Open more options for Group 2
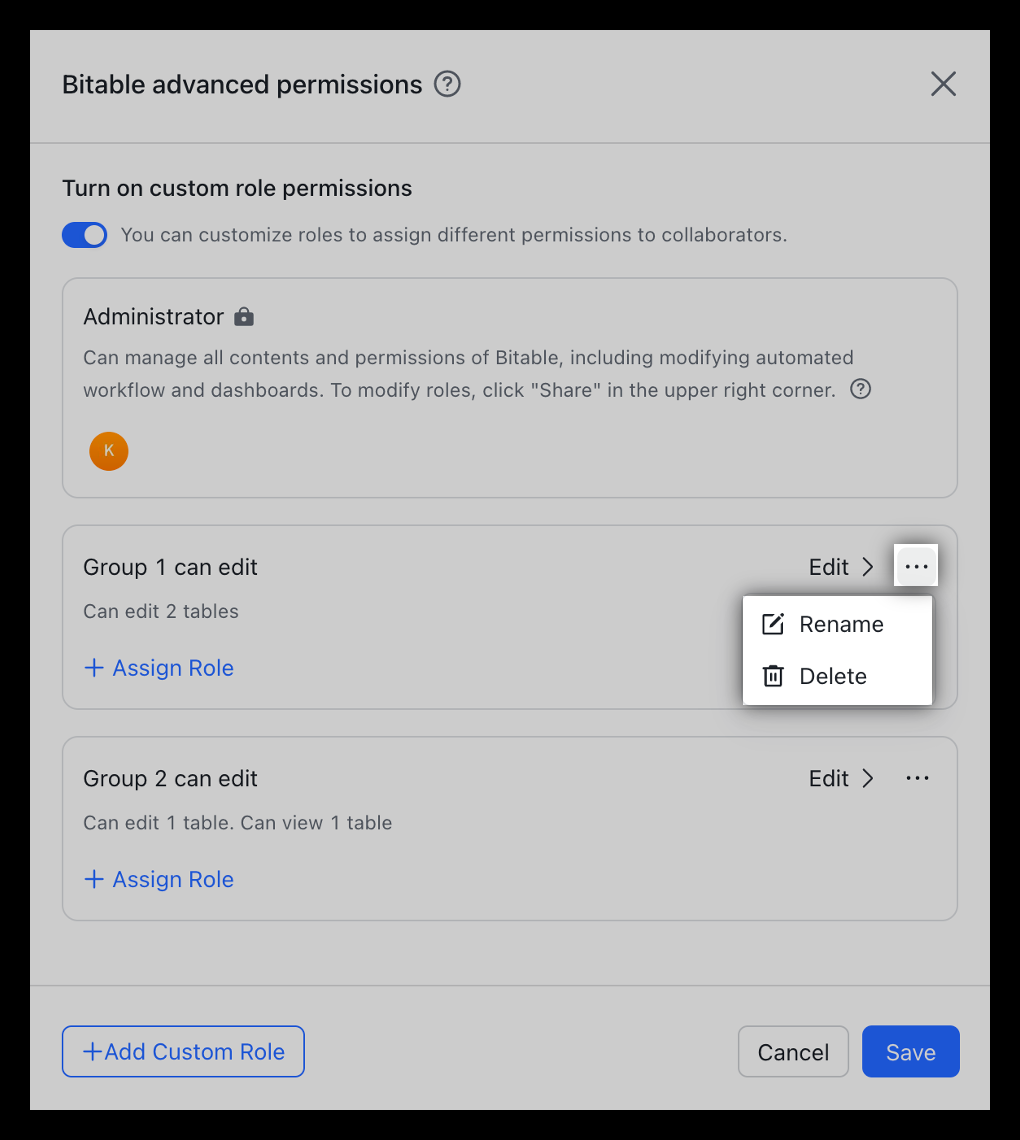 pos(916,778)
